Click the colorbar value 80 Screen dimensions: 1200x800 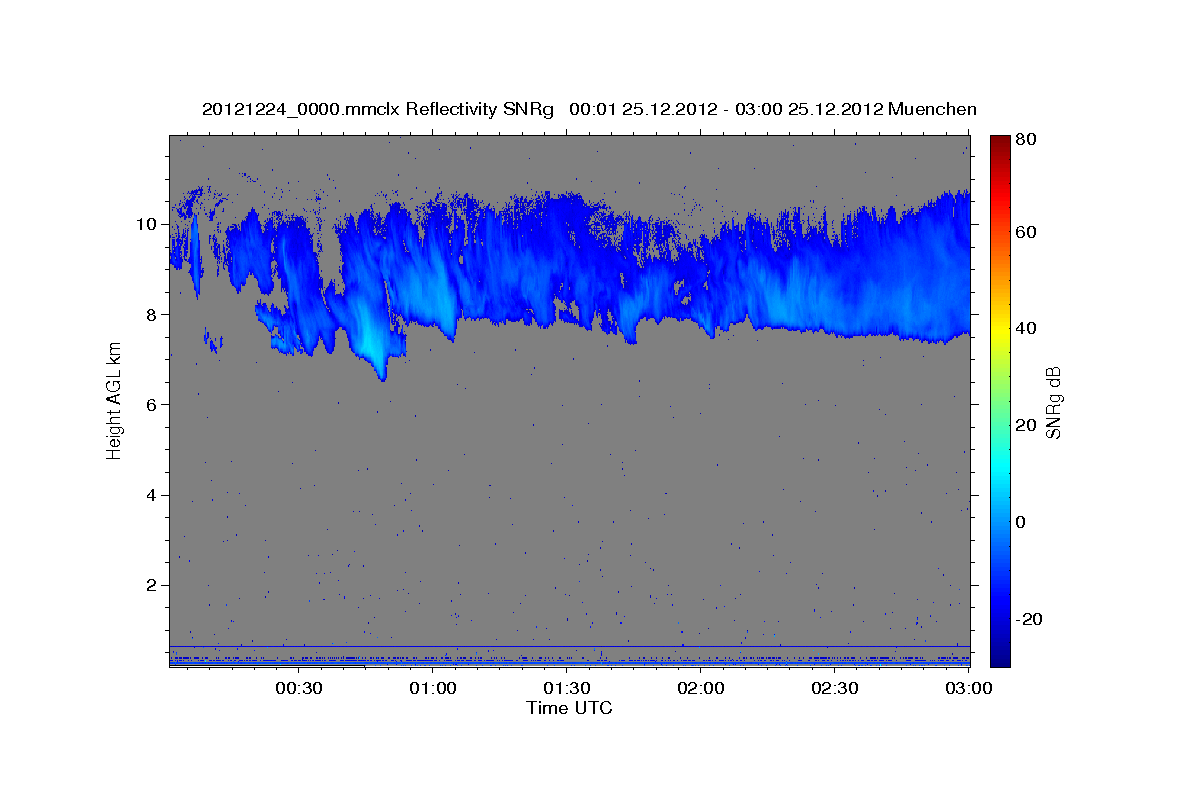point(1027,140)
